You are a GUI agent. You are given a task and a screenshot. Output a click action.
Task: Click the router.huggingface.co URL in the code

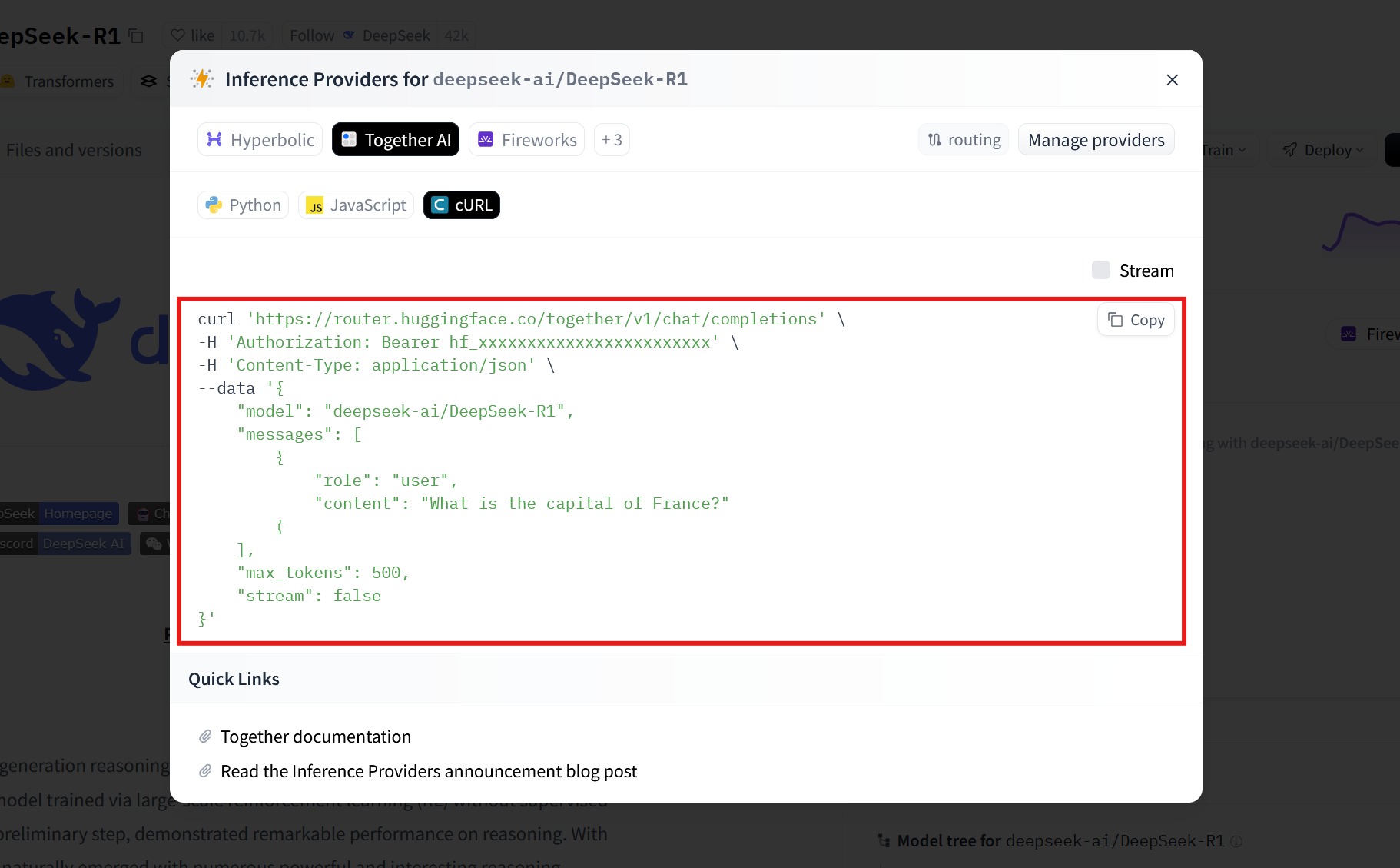click(536, 319)
